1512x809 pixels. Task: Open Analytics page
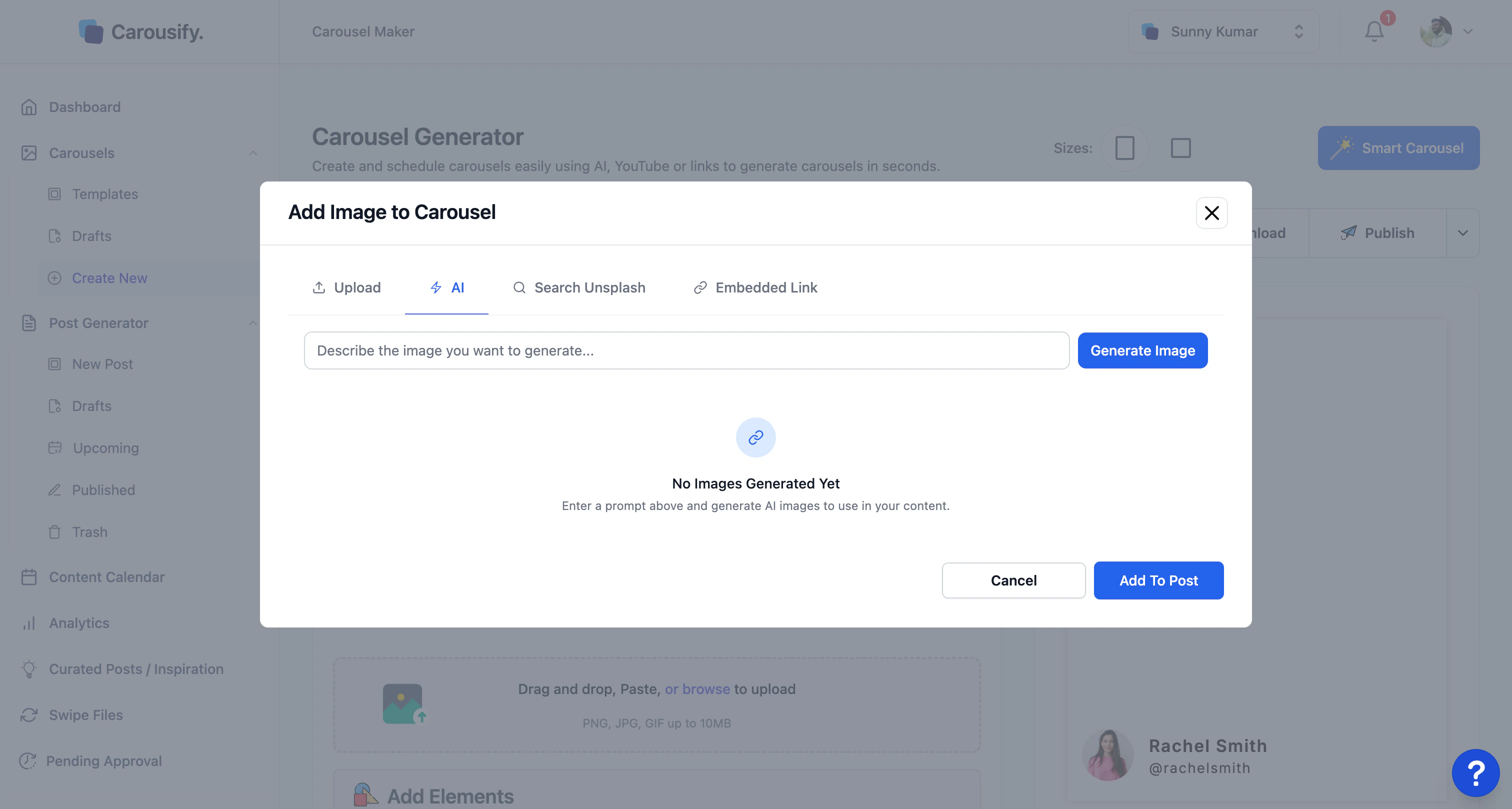(x=79, y=623)
